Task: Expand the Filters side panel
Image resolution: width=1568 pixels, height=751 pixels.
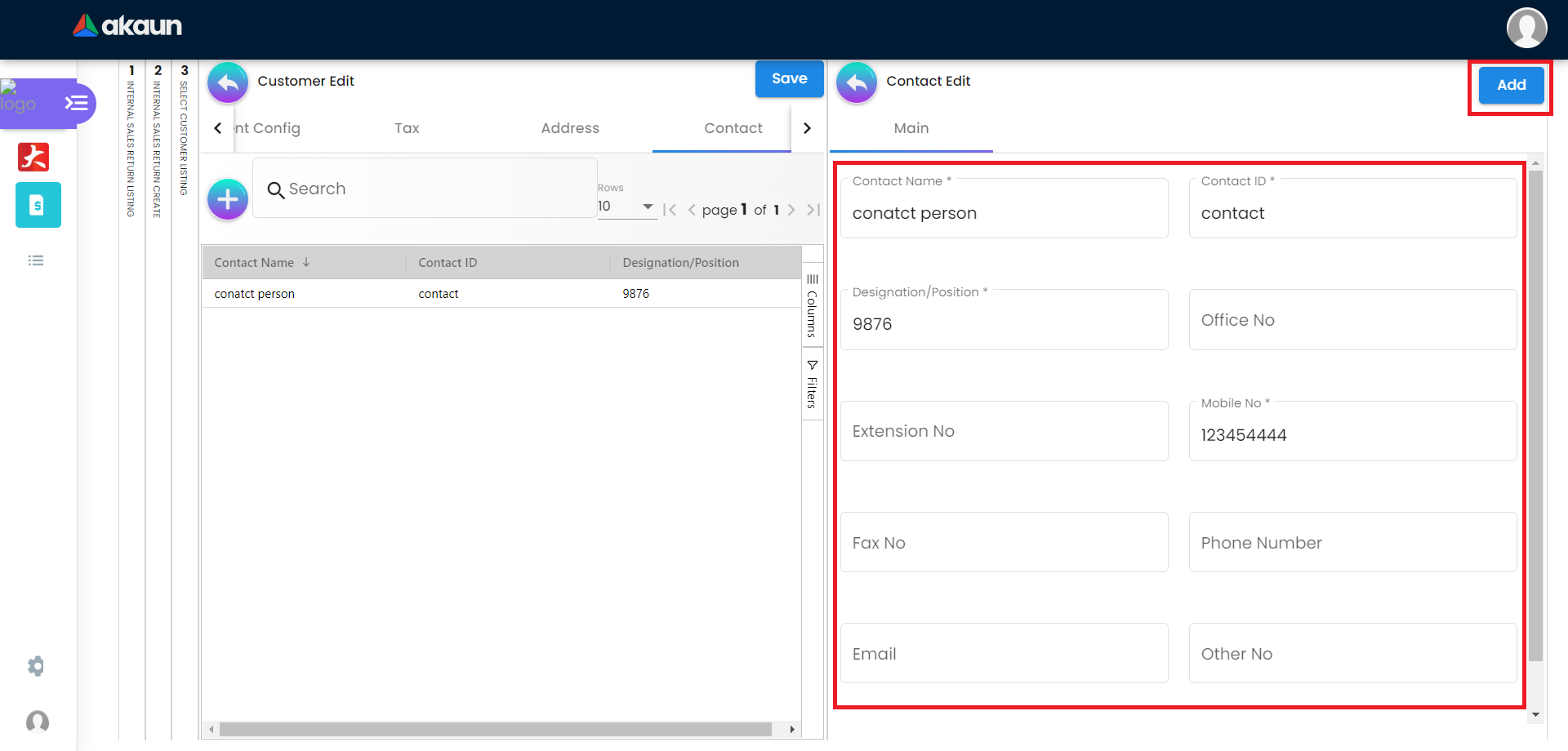Action: [813, 384]
